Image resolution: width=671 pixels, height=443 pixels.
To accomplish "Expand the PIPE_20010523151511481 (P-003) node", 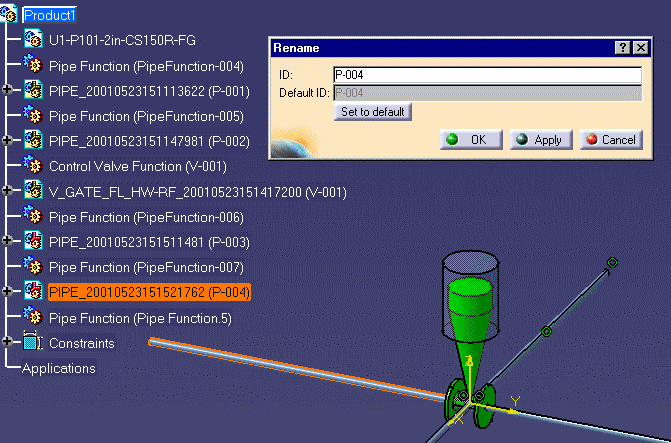I will pos(8,242).
